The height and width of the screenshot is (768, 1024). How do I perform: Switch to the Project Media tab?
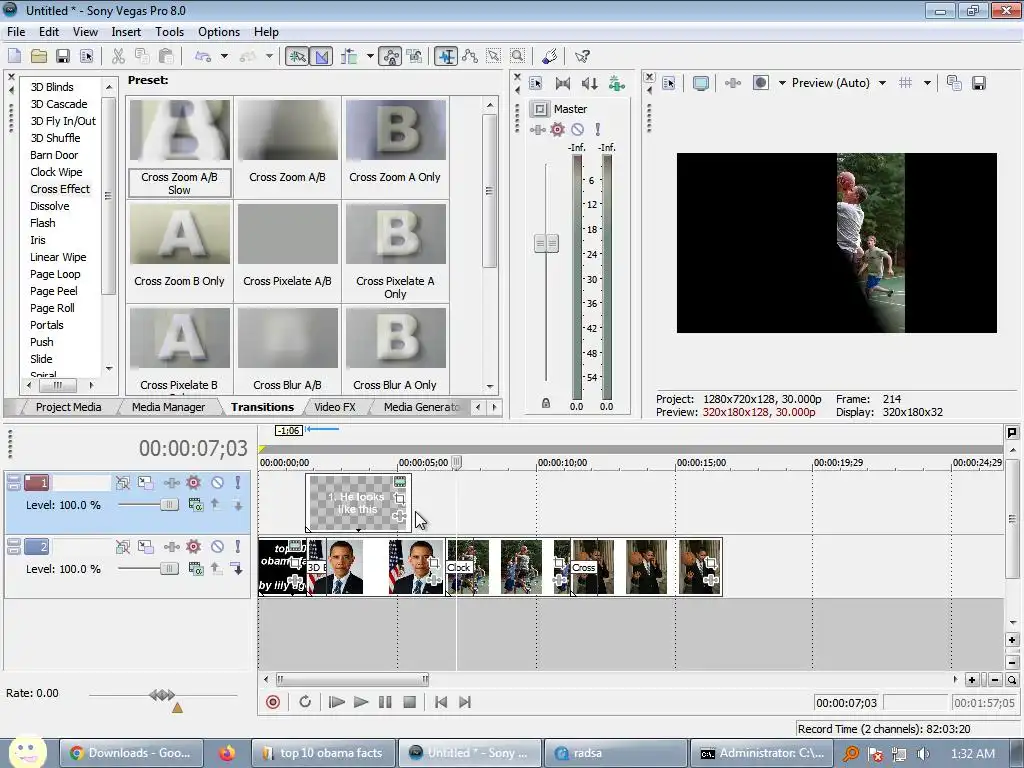(69, 407)
